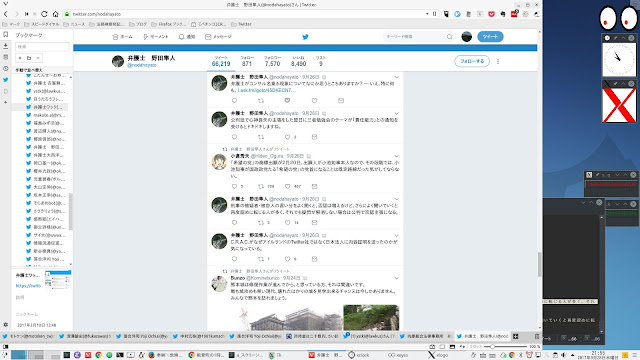The height and width of the screenshot is (360, 640).
Task: Click the Evernote extension icon
Action: 503,14
